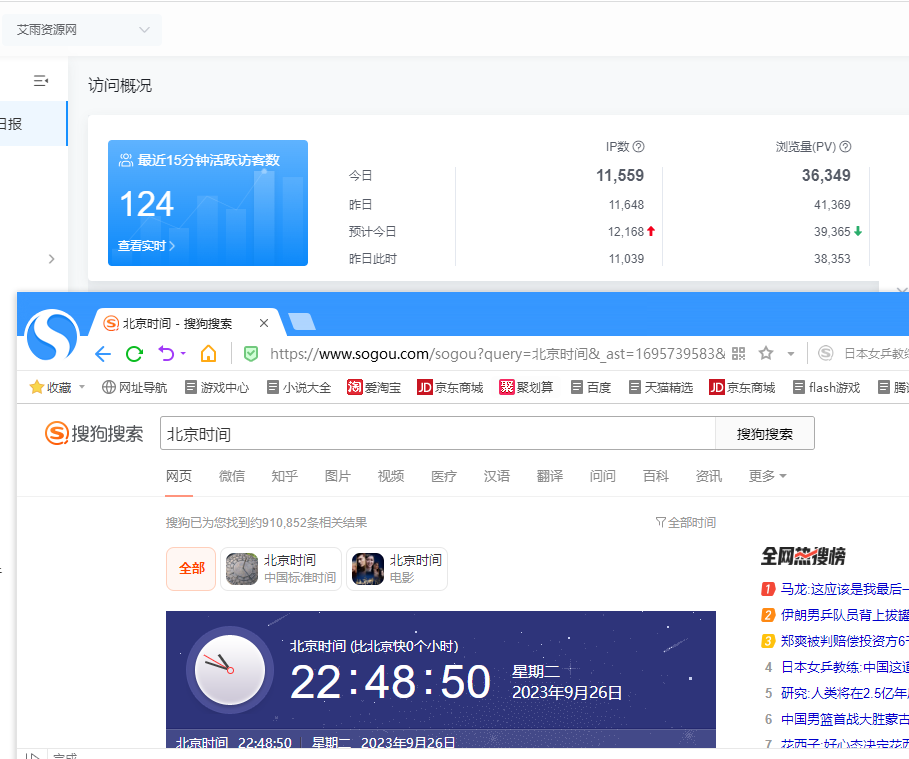Viewport: 909px width, 759px height.
Task: Expand the 更多 search categories menu
Action: point(767,476)
